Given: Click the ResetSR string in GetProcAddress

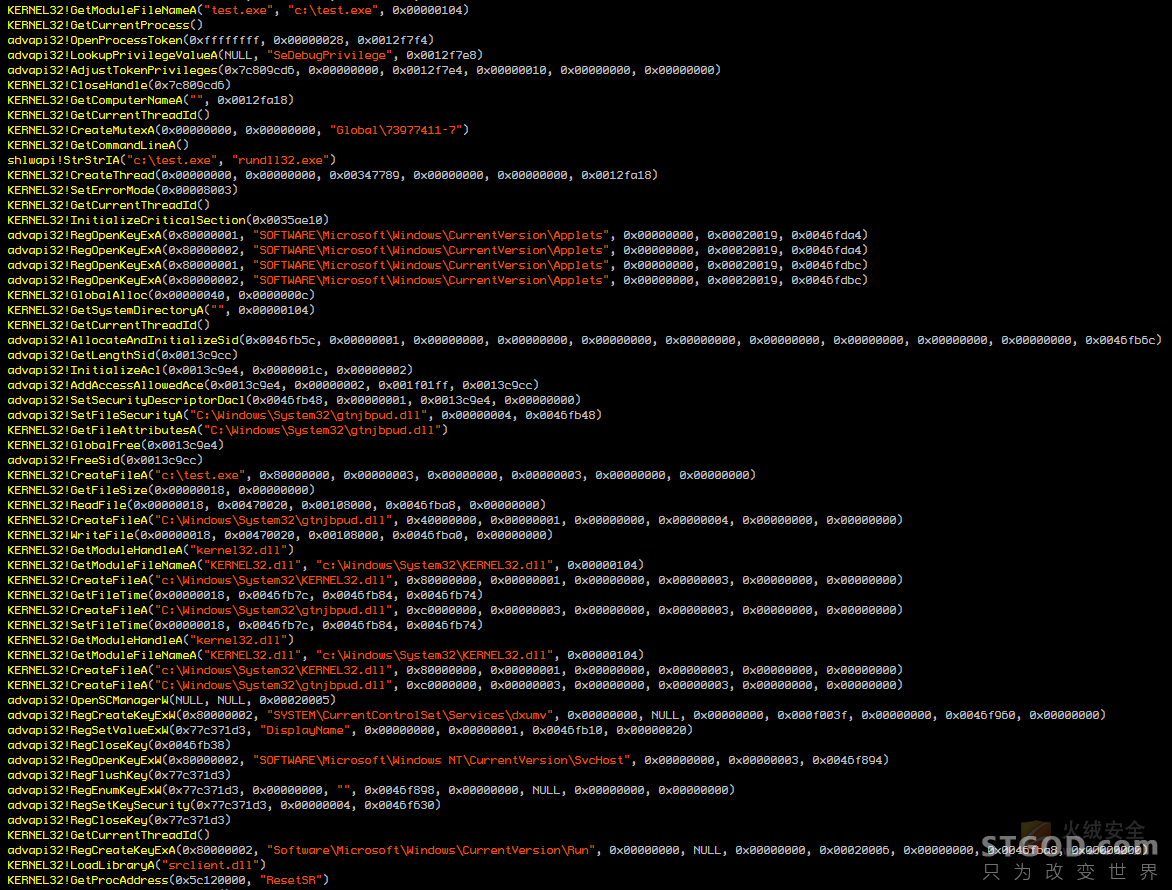Looking at the screenshot, I should pos(294,880).
